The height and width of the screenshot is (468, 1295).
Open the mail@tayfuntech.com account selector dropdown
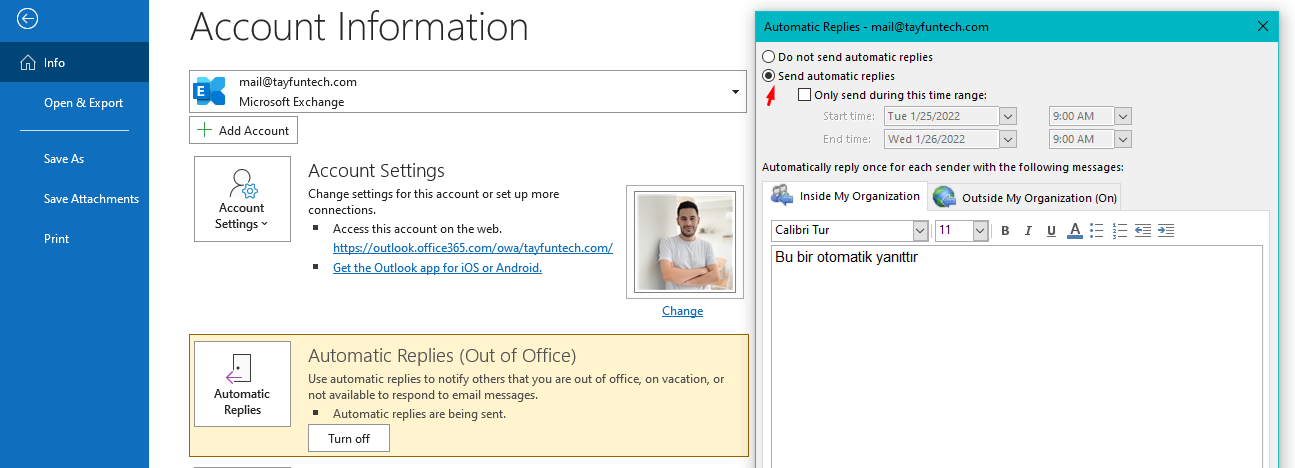tap(735, 92)
